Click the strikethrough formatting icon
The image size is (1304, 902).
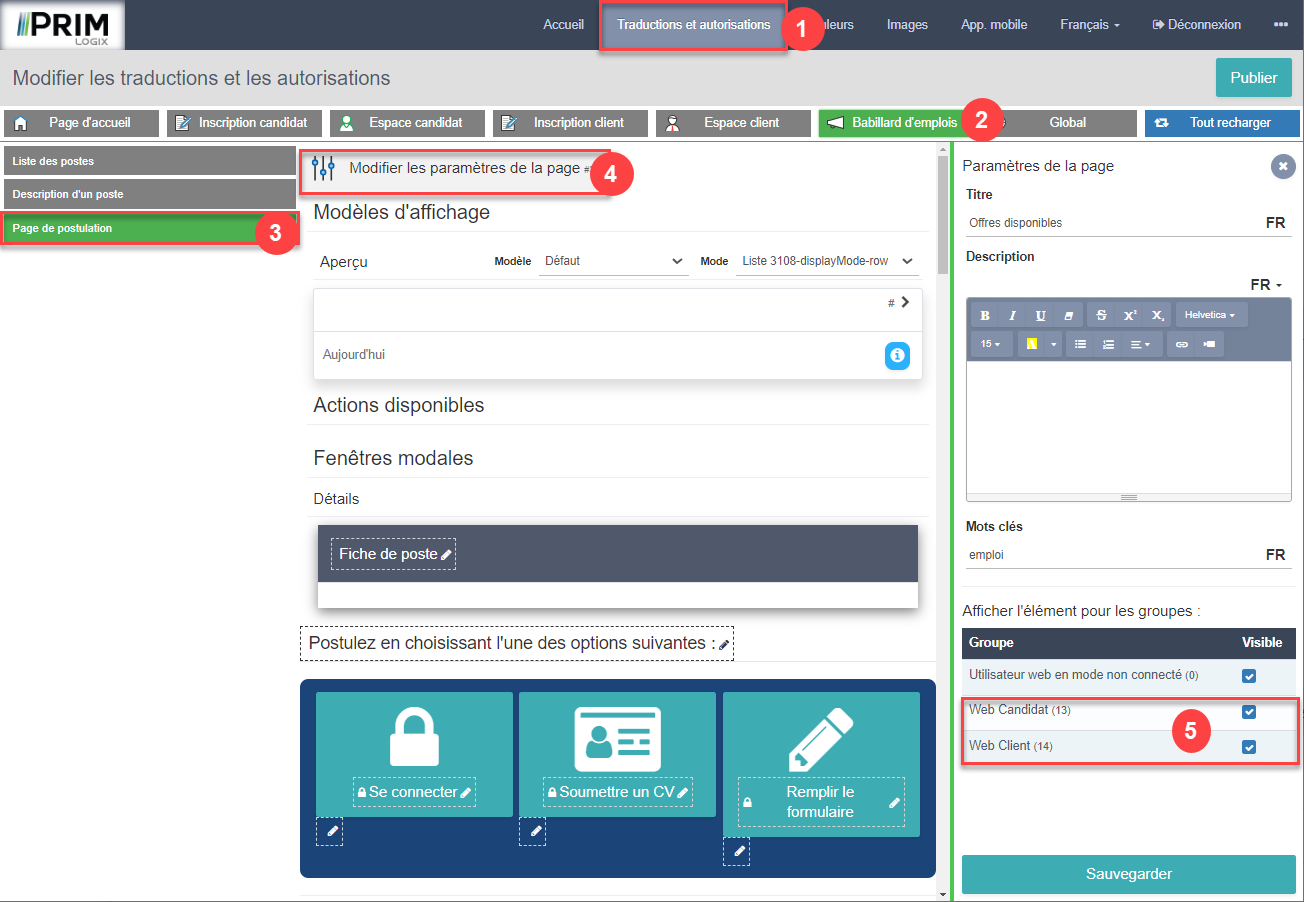[x=1102, y=315]
